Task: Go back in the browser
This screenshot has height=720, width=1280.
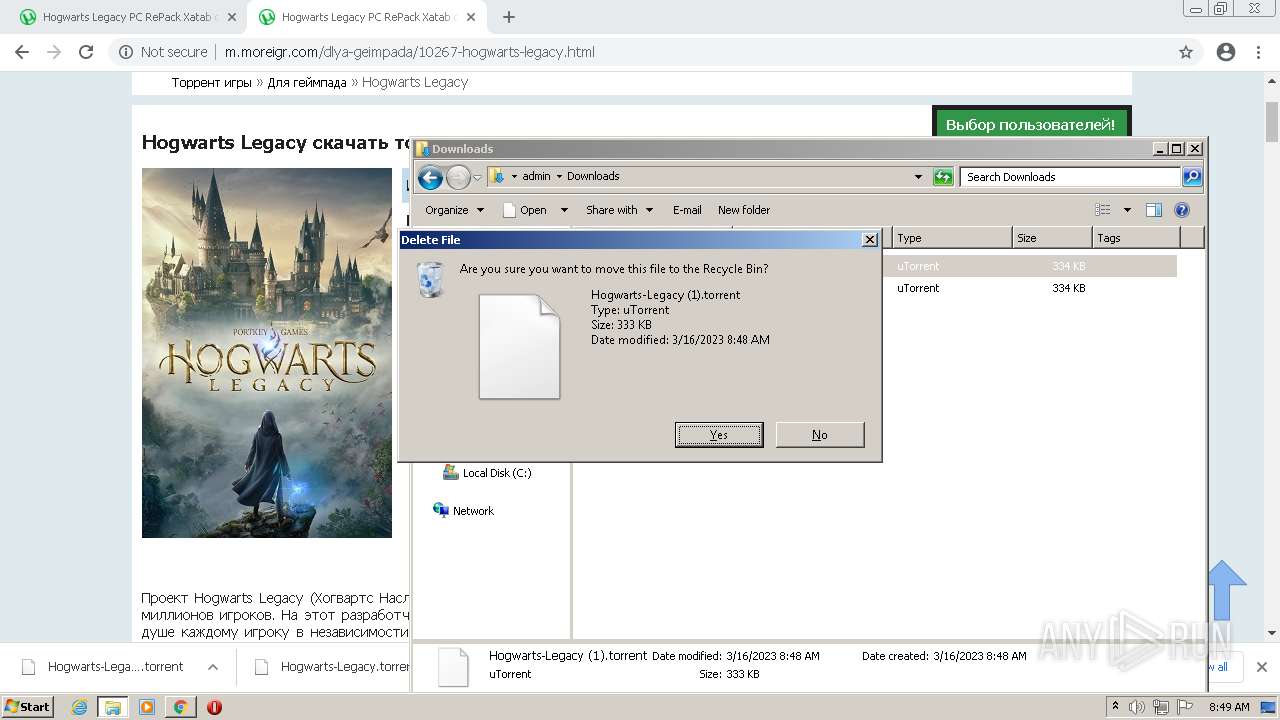Action: tap(22, 52)
